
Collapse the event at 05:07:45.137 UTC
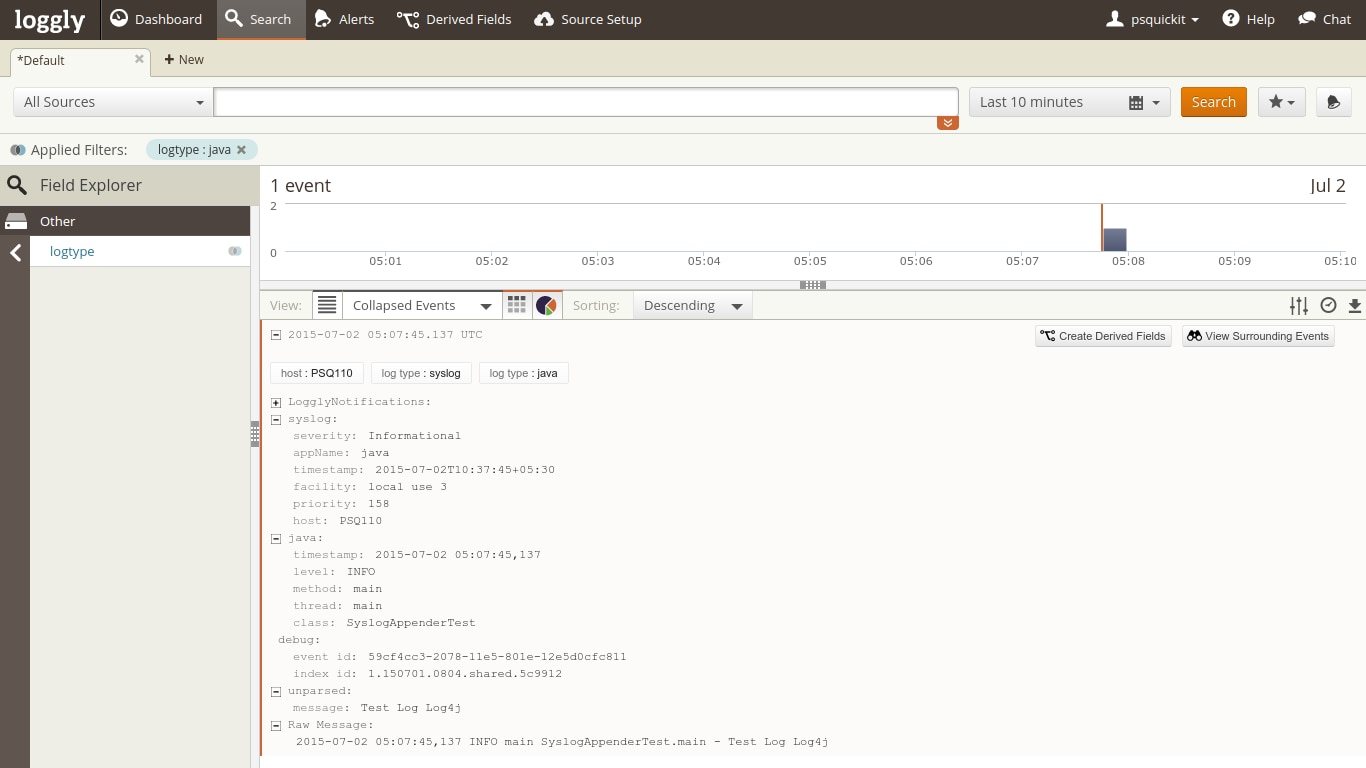click(x=276, y=335)
